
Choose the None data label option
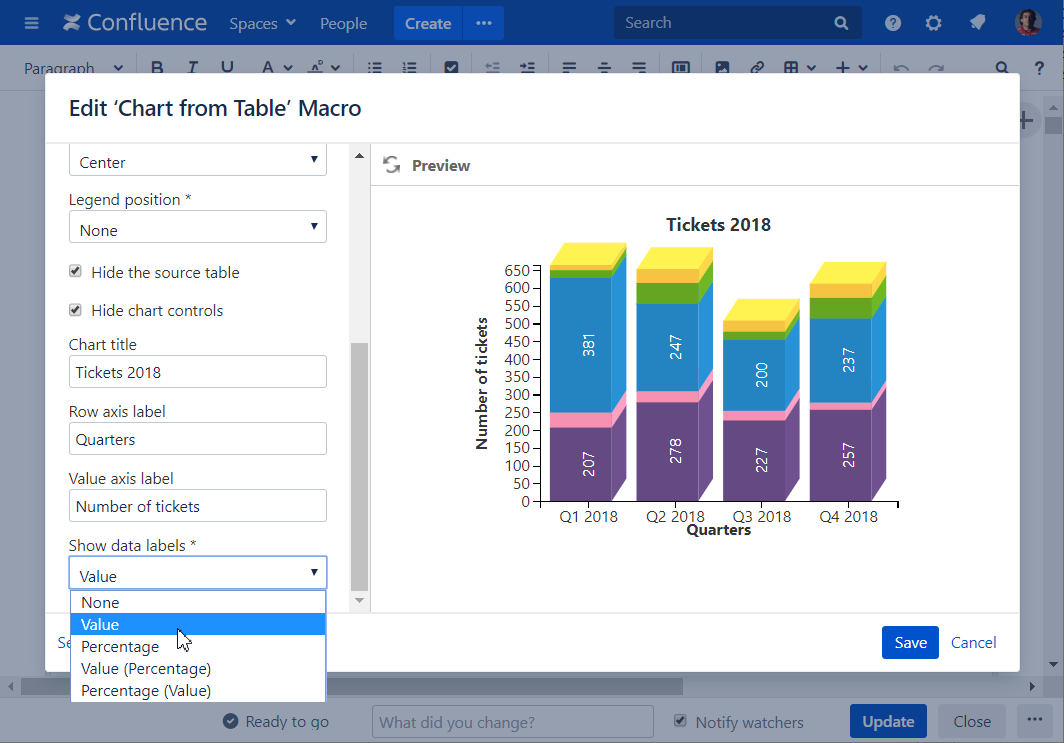(100, 603)
